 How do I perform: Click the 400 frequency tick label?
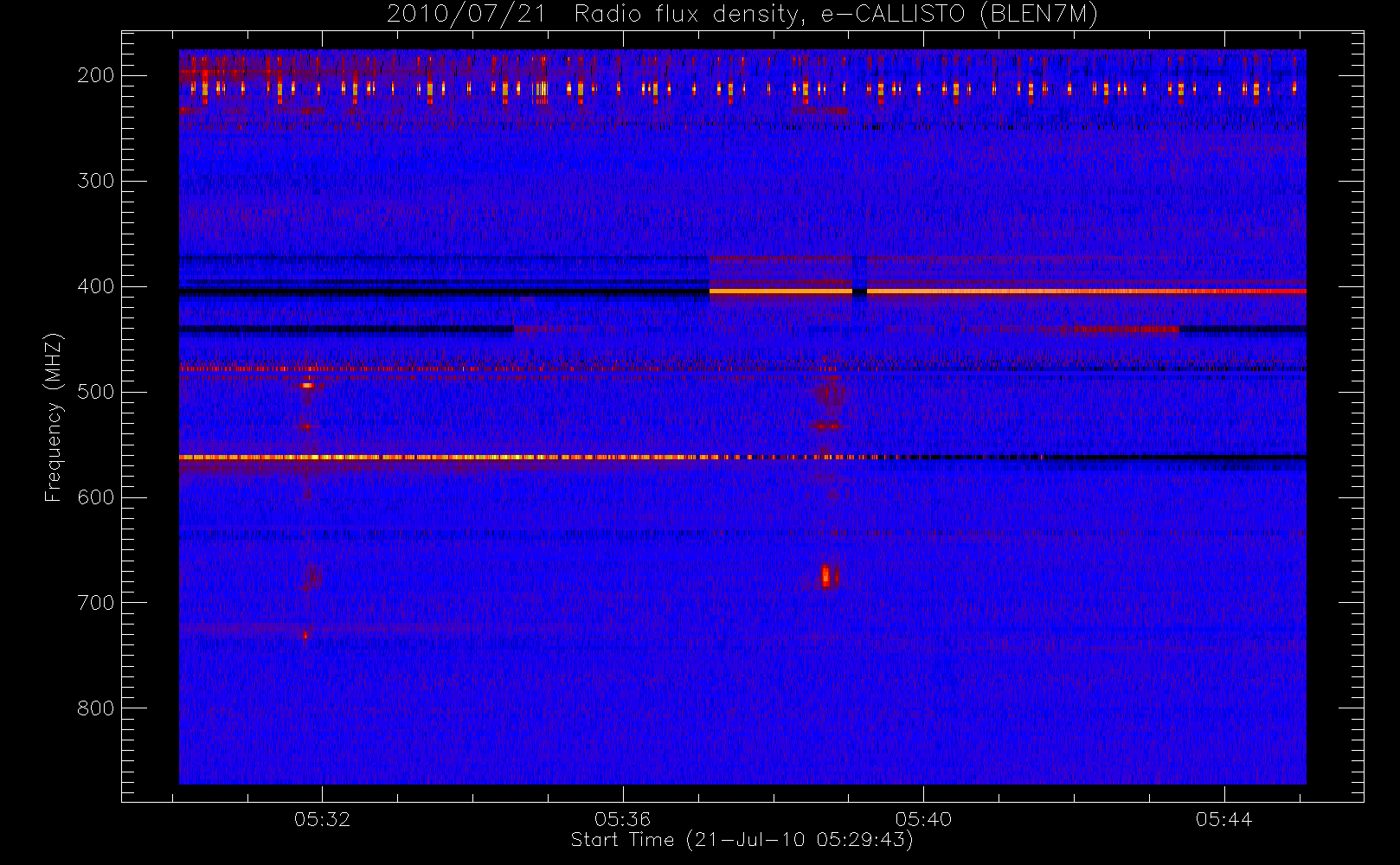96,286
